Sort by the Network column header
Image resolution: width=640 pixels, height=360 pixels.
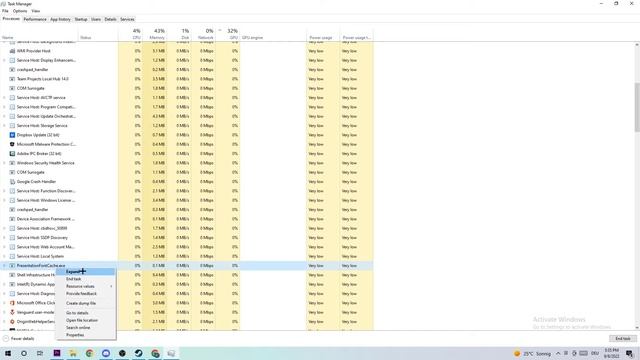[203, 34]
